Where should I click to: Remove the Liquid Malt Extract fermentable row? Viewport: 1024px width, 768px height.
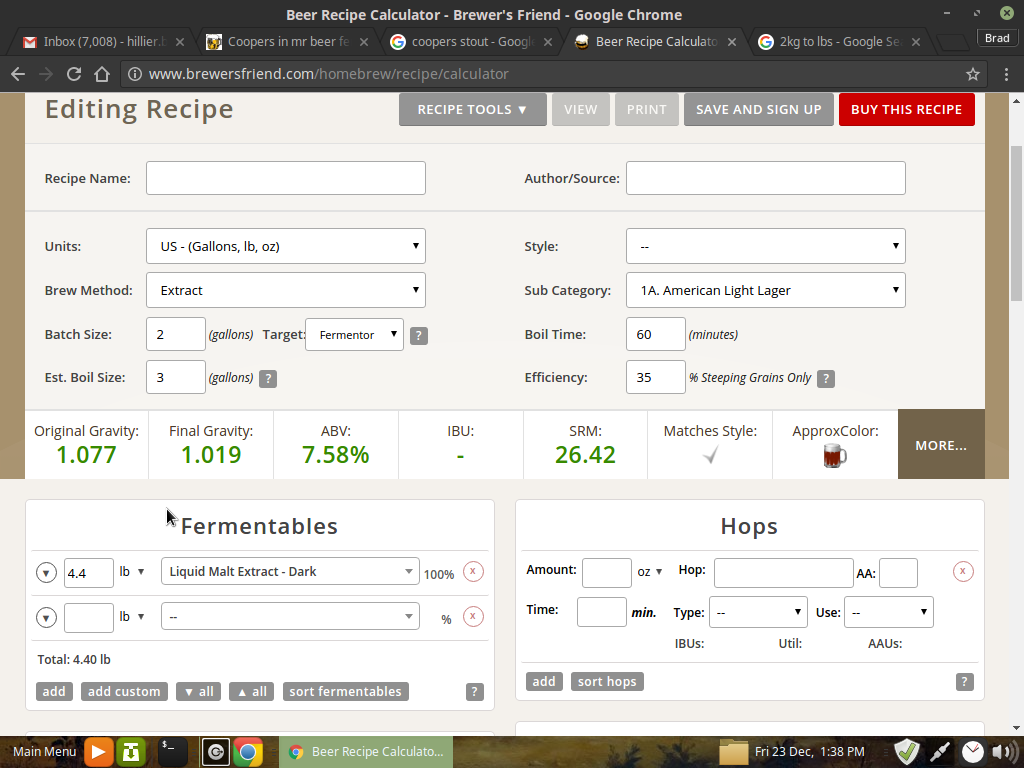pos(473,571)
